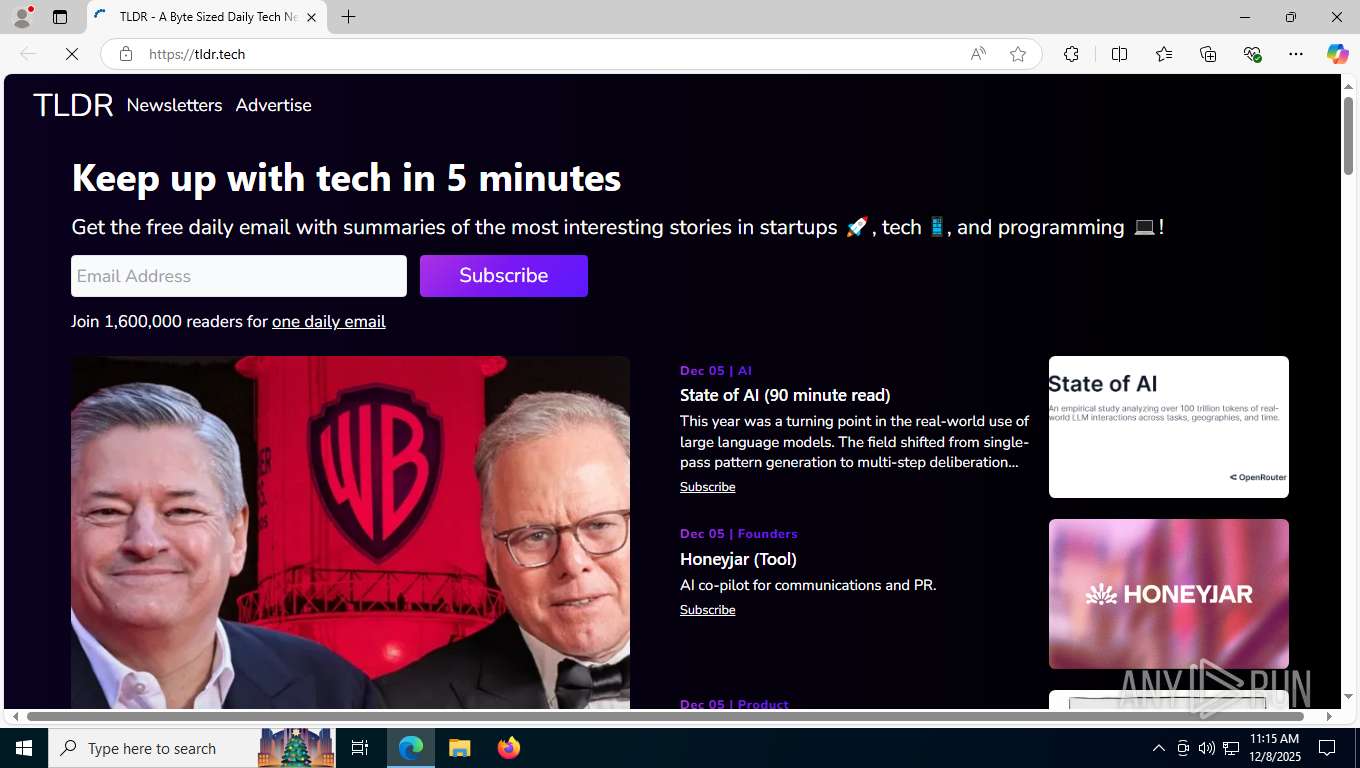Switch to Microsoft Edge on the taskbar

(411, 748)
